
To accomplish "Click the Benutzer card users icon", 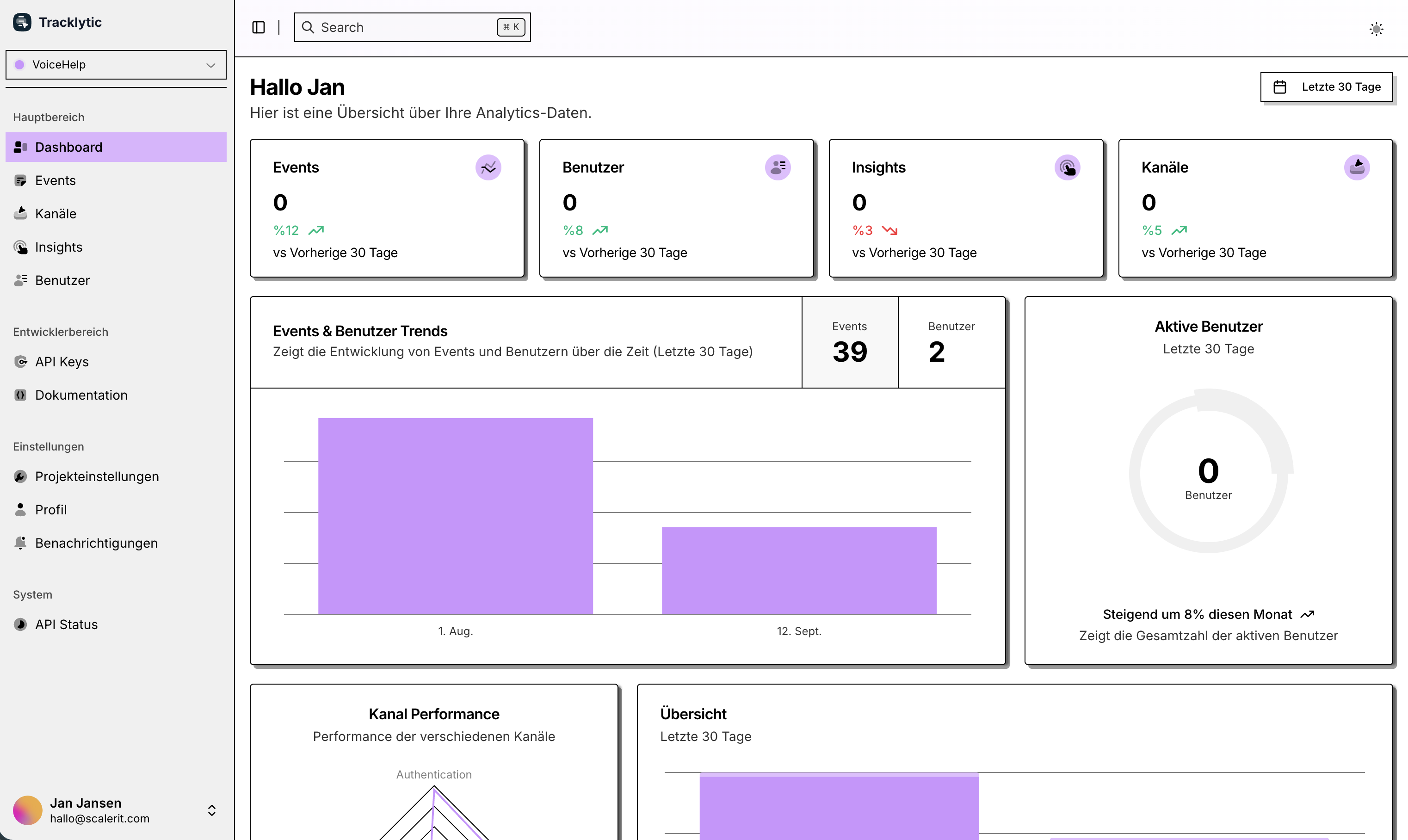I will coord(777,167).
